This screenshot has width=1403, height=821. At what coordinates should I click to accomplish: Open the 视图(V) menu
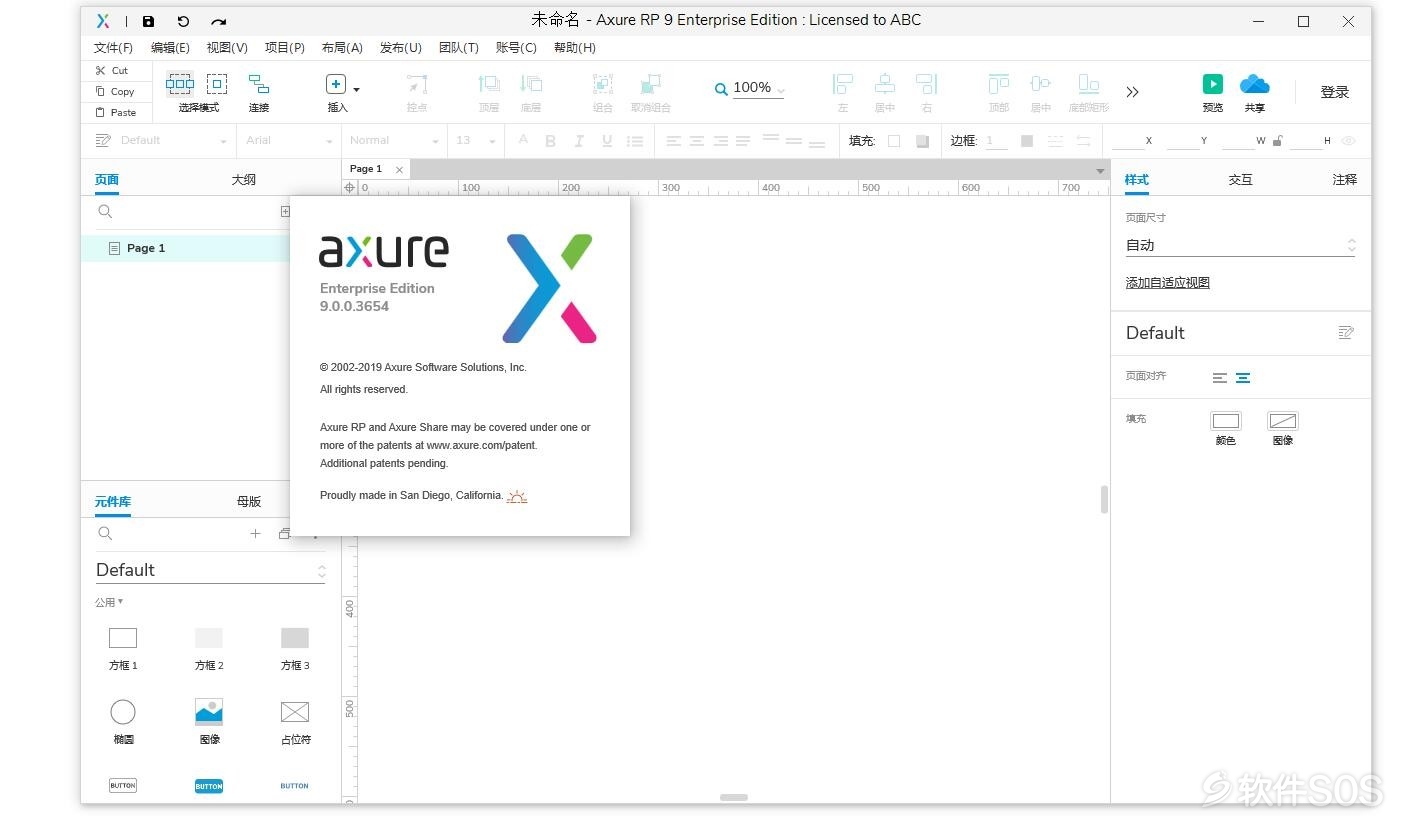point(227,48)
